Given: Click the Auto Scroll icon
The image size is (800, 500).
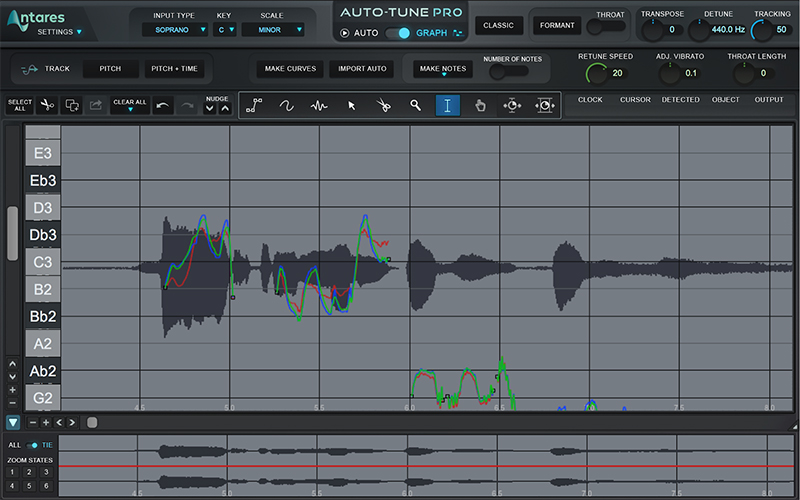Looking at the screenshot, I should (512, 106).
